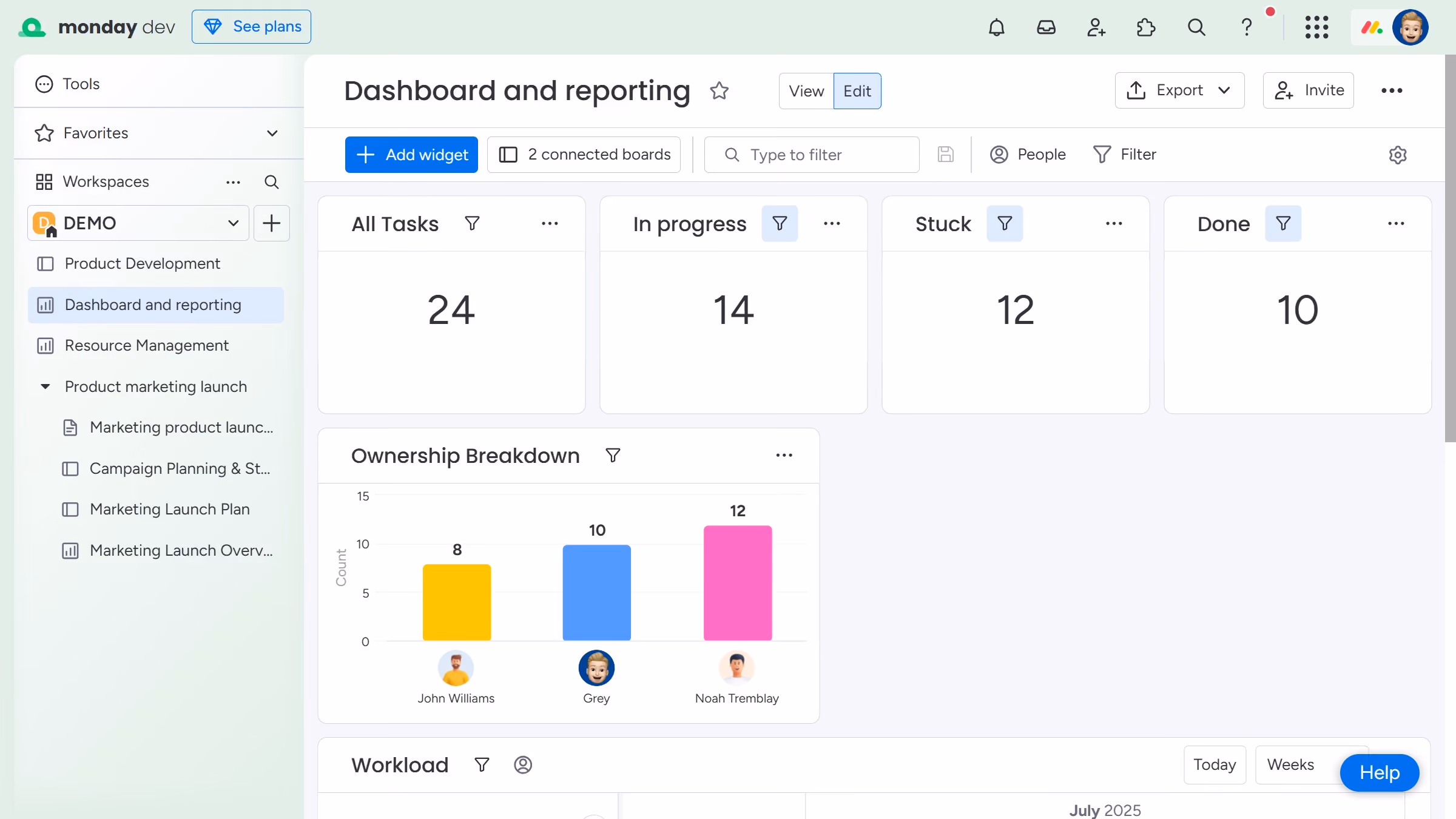Screen dimensions: 1456x819
Task: Click the user profile avatar
Action: (1410, 27)
